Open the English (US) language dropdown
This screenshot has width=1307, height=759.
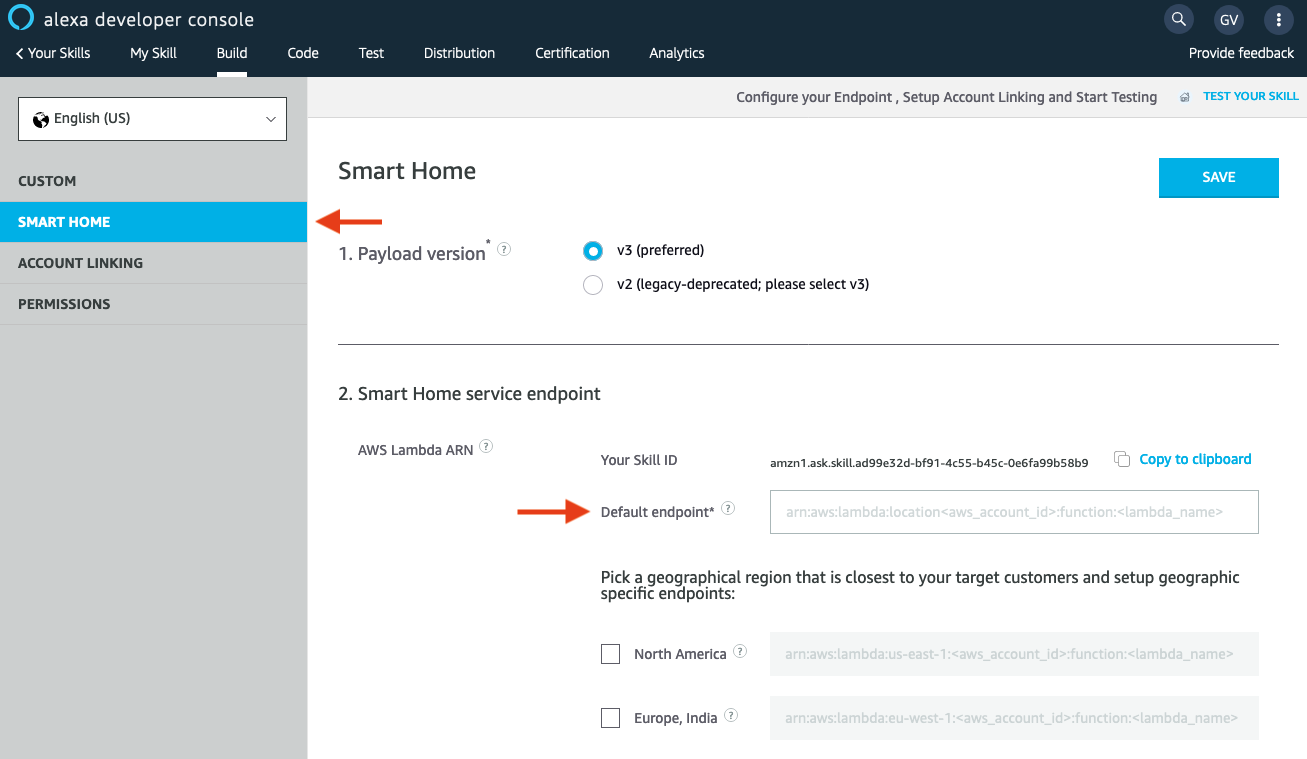click(152, 119)
